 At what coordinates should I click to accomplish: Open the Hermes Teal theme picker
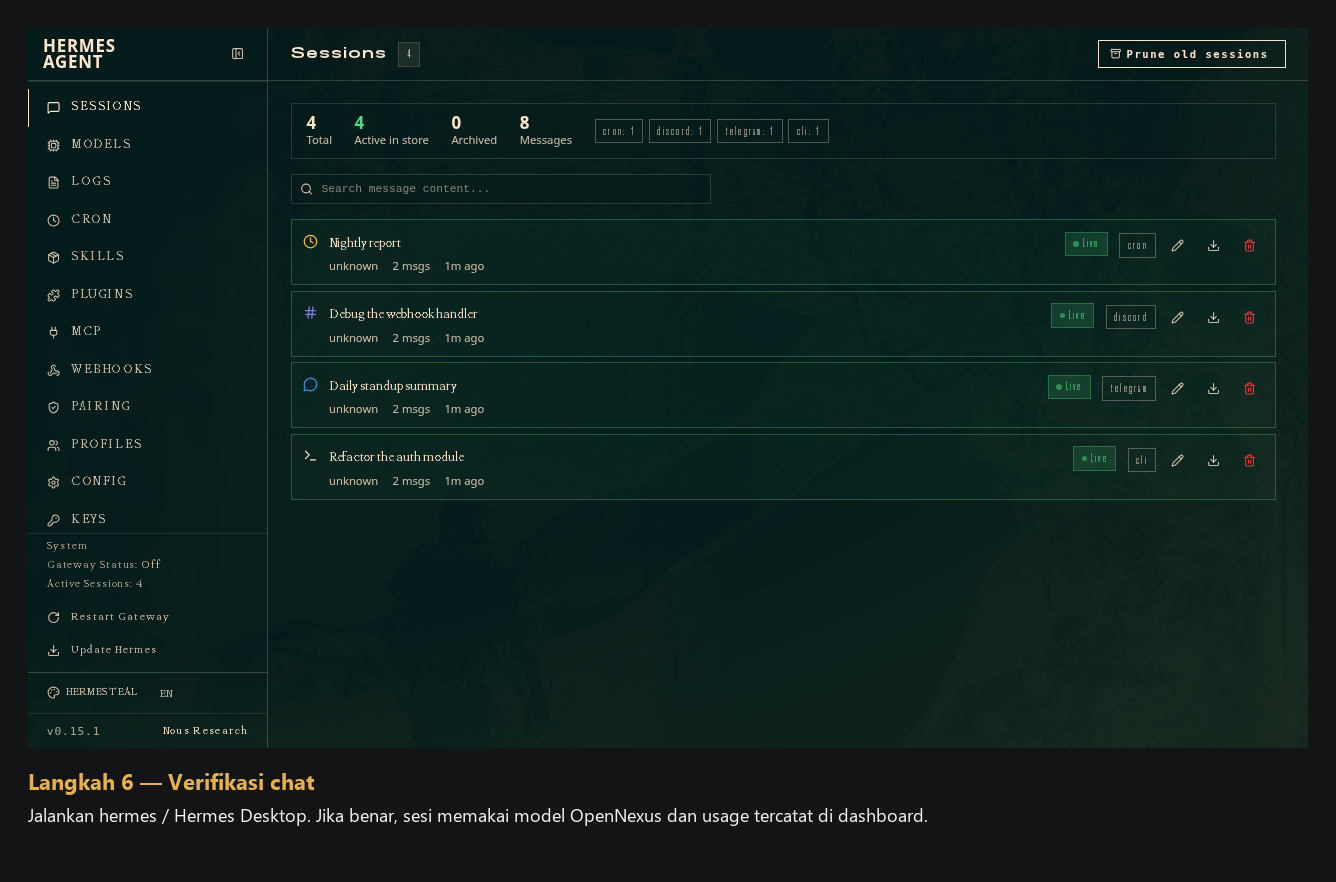coord(92,692)
